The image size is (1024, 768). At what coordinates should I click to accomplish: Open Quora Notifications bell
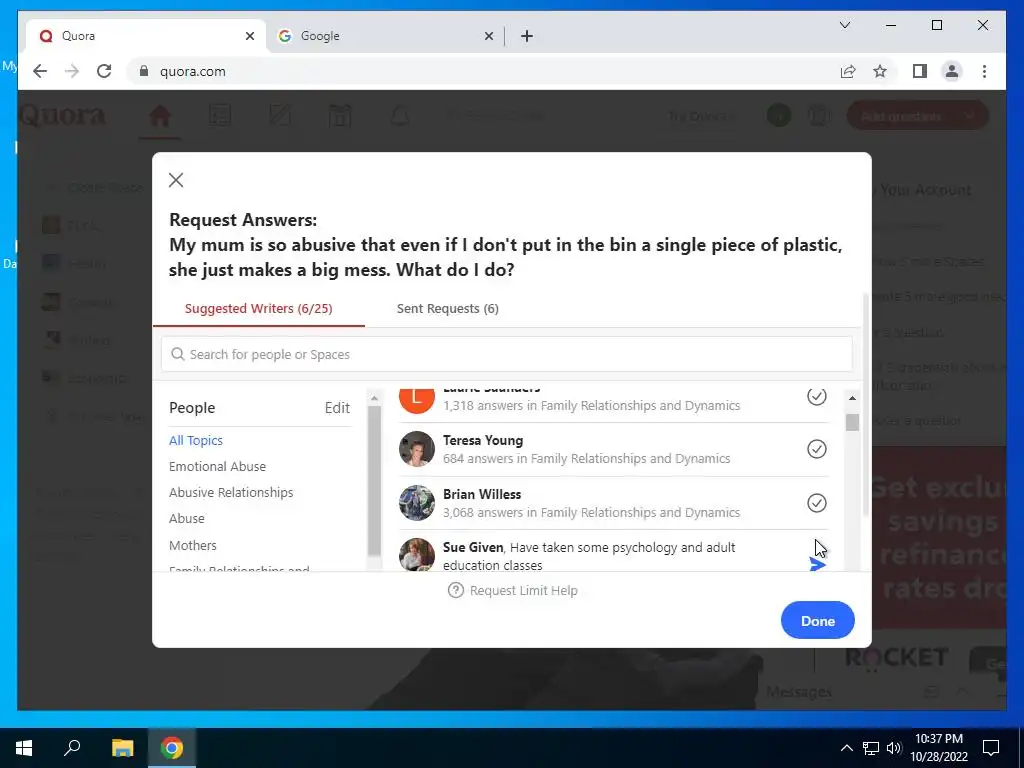(400, 116)
